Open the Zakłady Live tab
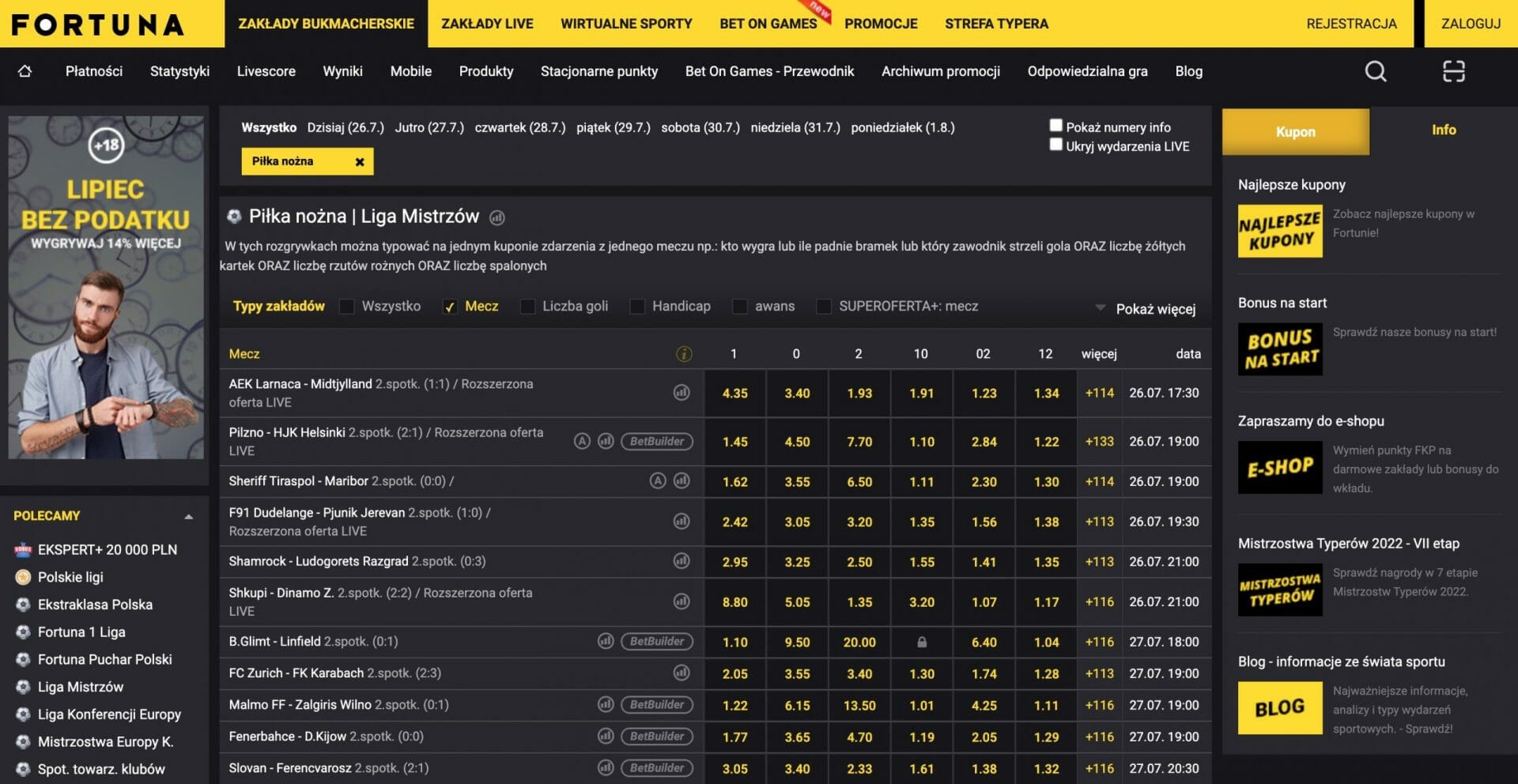1518x784 pixels. 487,24
